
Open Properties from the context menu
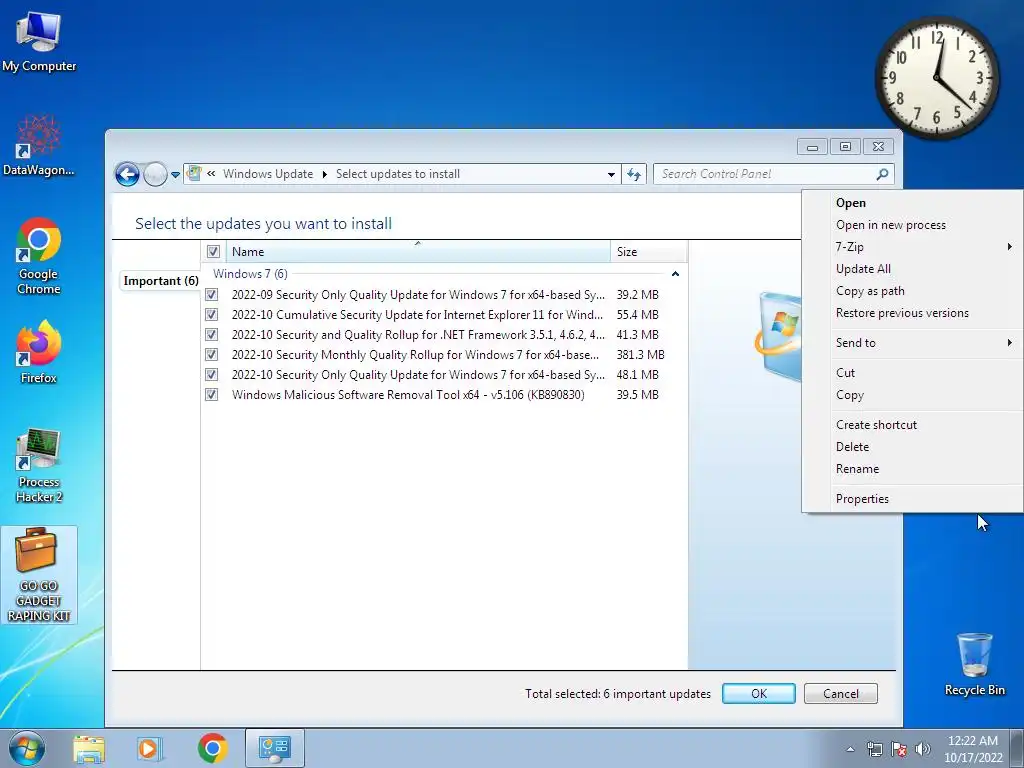coord(913,498)
